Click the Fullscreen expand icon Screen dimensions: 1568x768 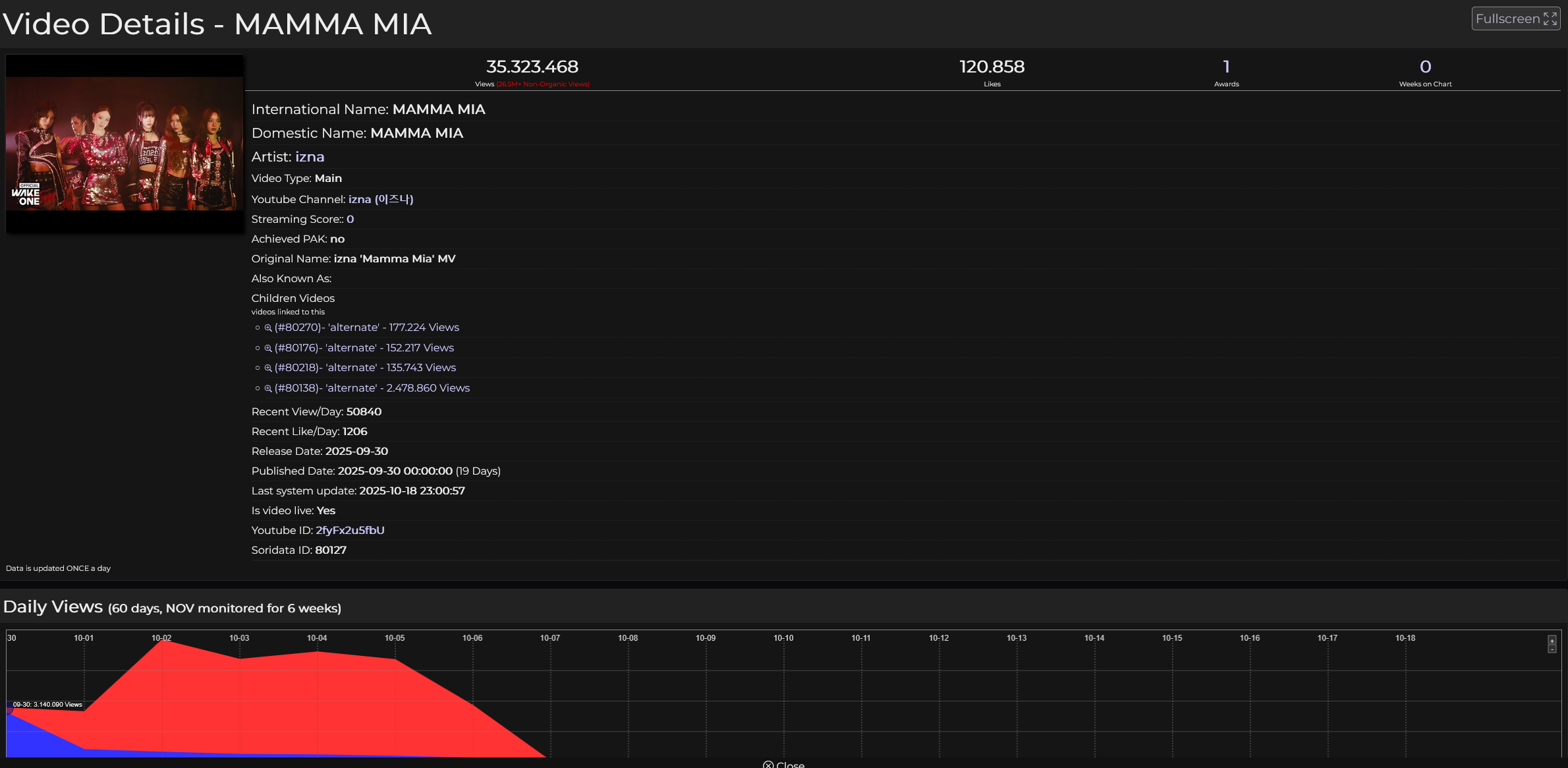[x=1550, y=19]
